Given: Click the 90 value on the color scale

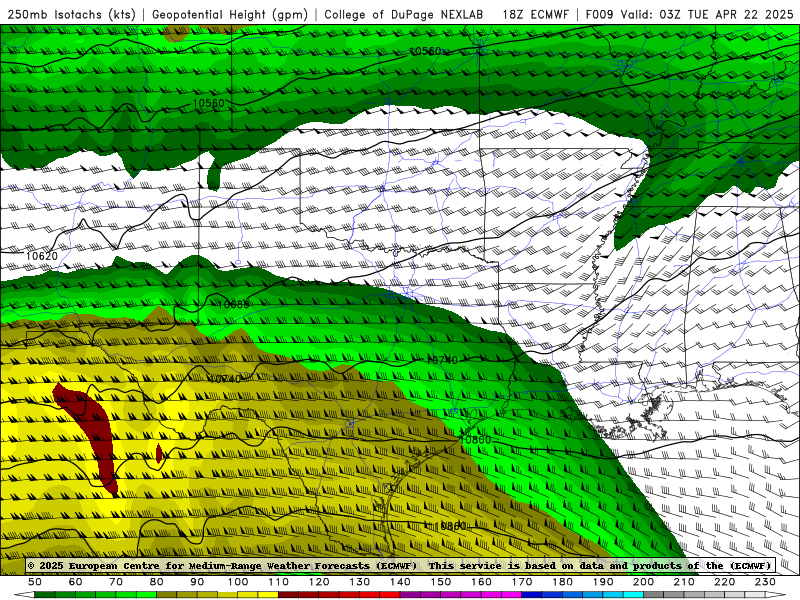Looking at the screenshot, I should 197,582.
